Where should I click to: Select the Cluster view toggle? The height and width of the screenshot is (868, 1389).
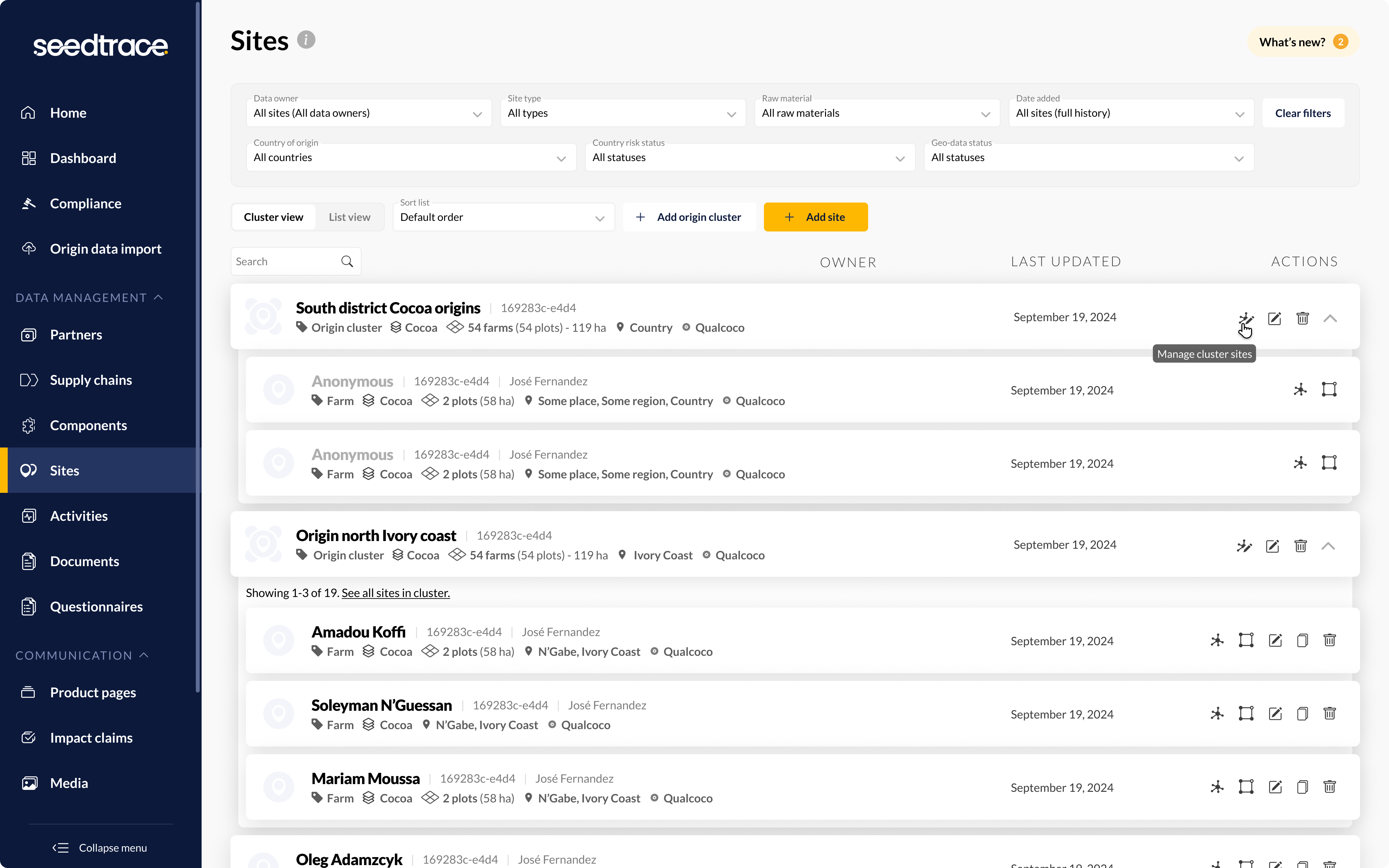click(274, 217)
